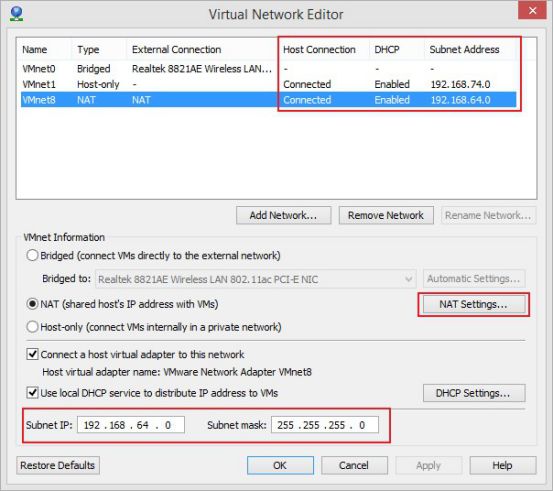Click inside the Subnet mask field
Image resolution: width=554 pixels, height=491 pixels.
tap(325, 425)
